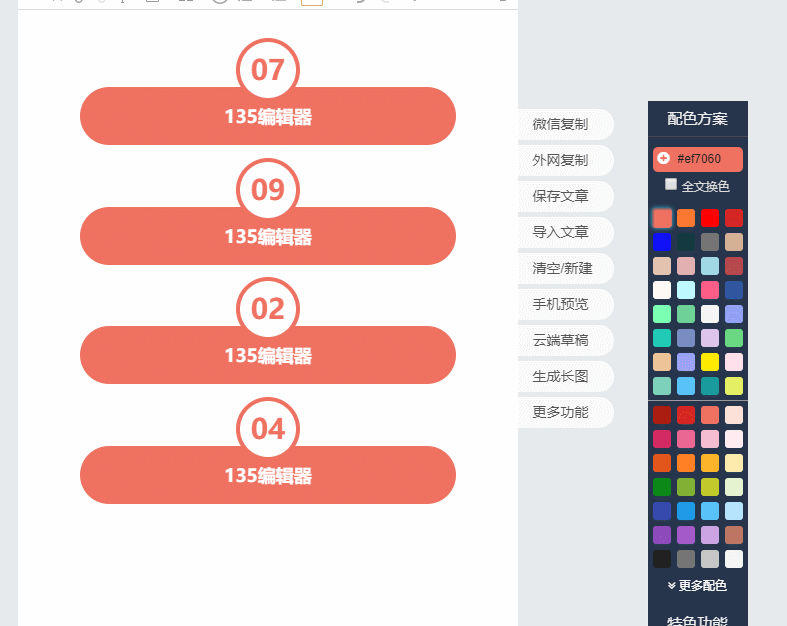This screenshot has height=626, width=787.
Task: Select the circled number 07 badge
Action: (268, 70)
